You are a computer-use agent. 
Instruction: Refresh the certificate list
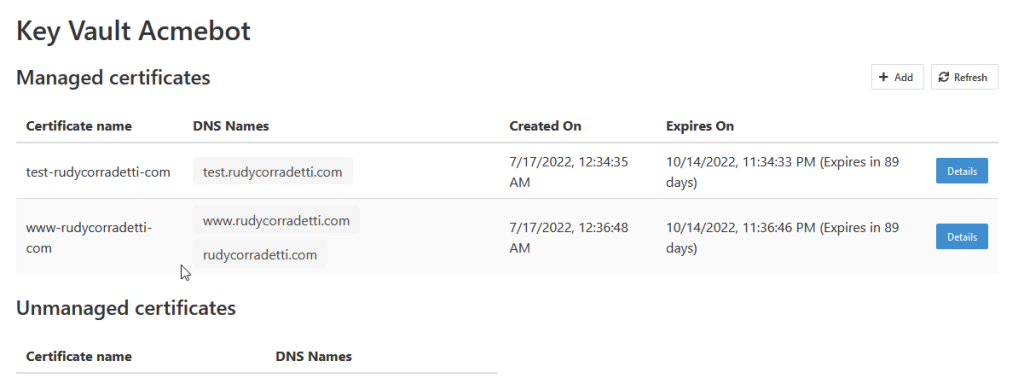pos(964,77)
